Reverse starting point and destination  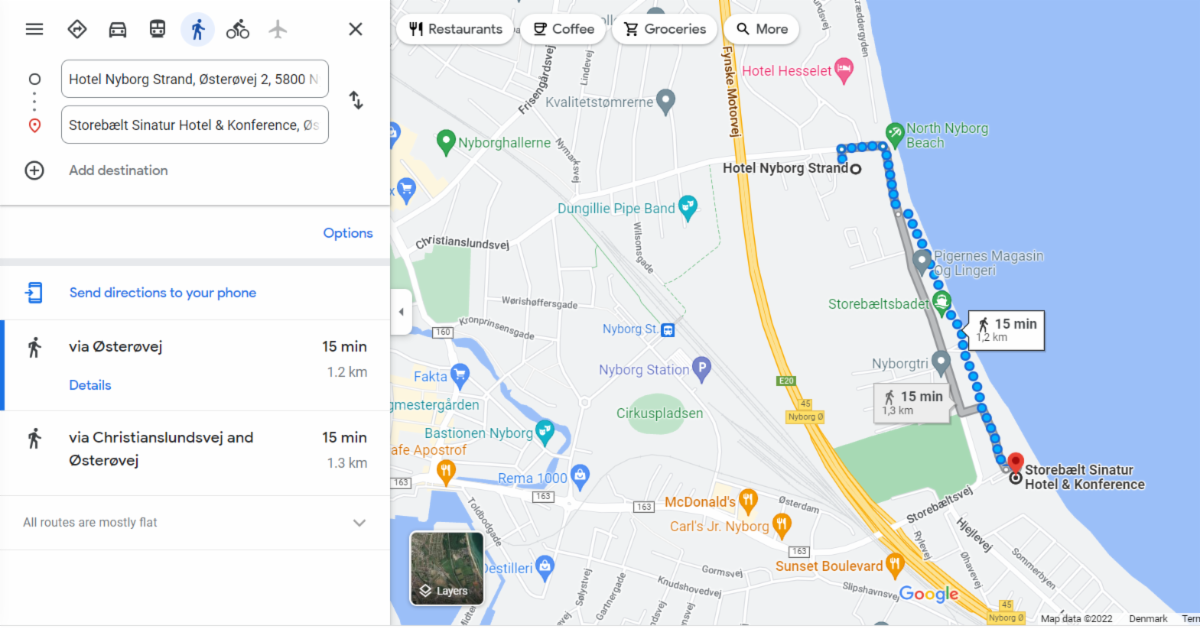pyautogui.click(x=355, y=100)
